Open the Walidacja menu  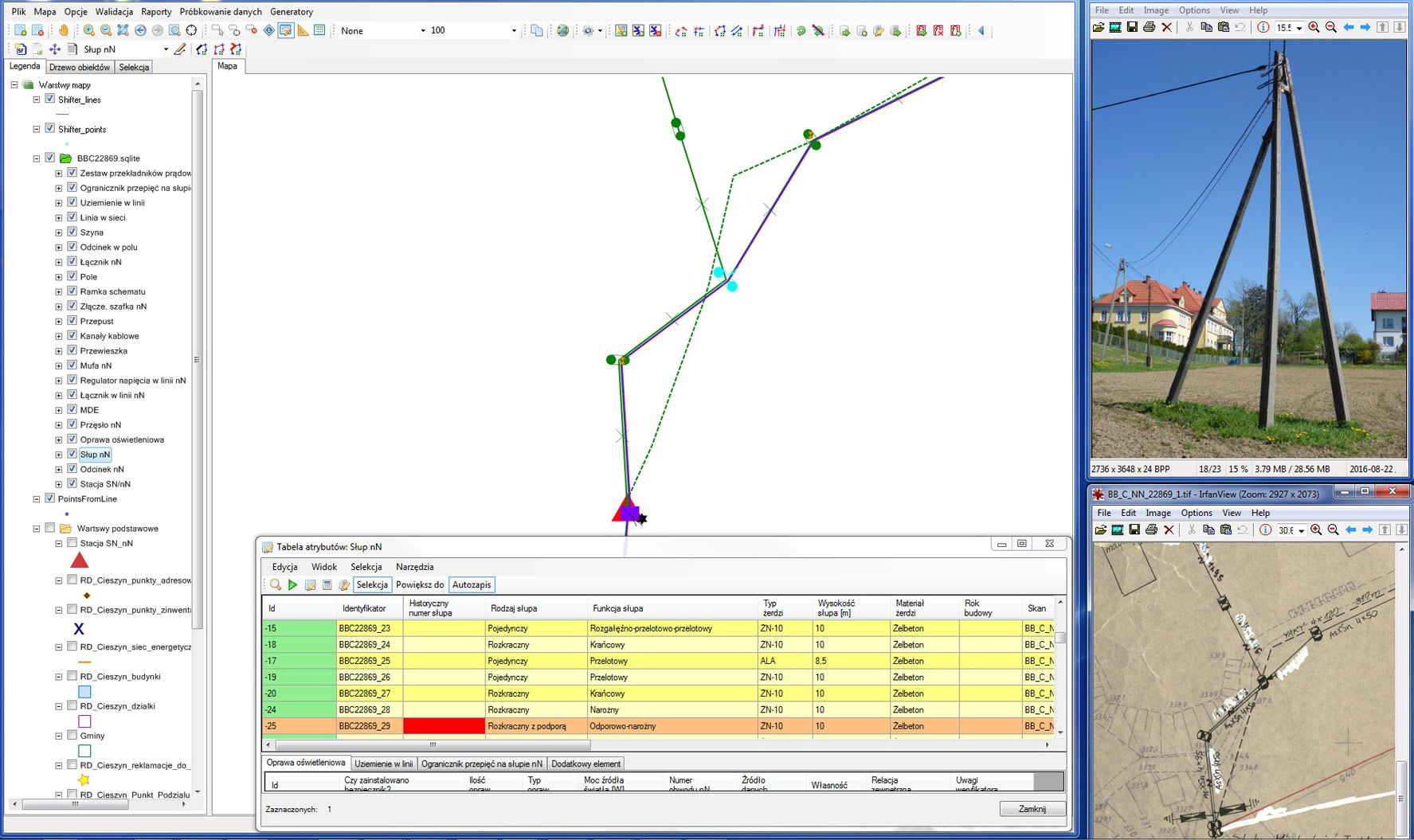click(114, 12)
